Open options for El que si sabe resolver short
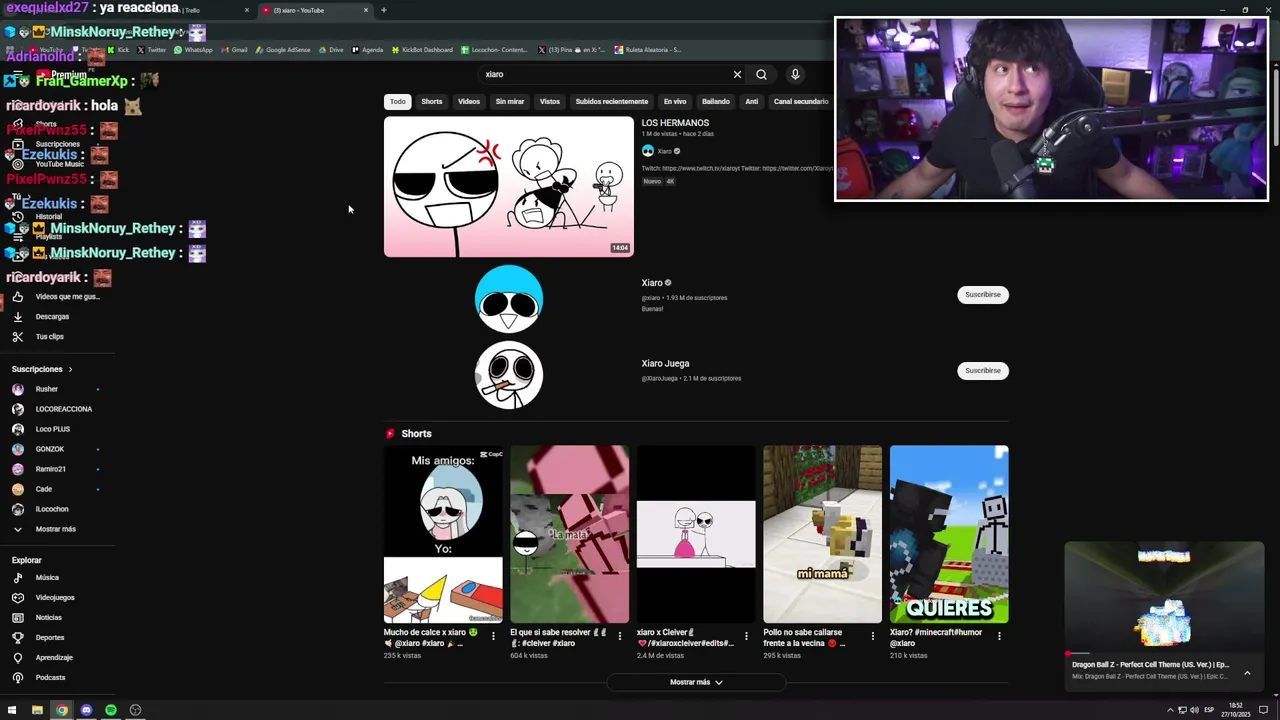 (620, 636)
